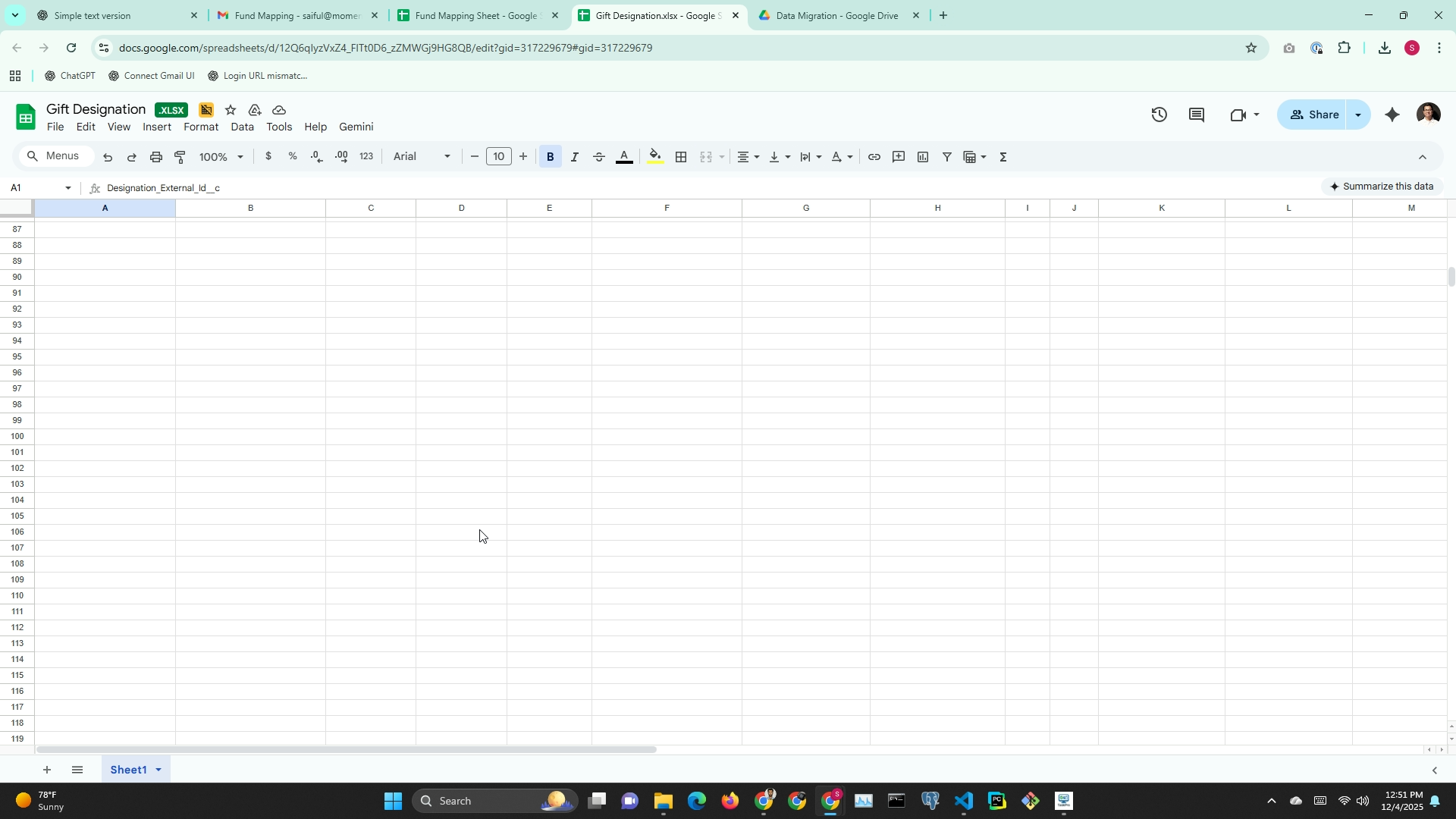Click the functions sigma icon
This screenshot has width=1456, height=819.
pyautogui.click(x=1003, y=157)
